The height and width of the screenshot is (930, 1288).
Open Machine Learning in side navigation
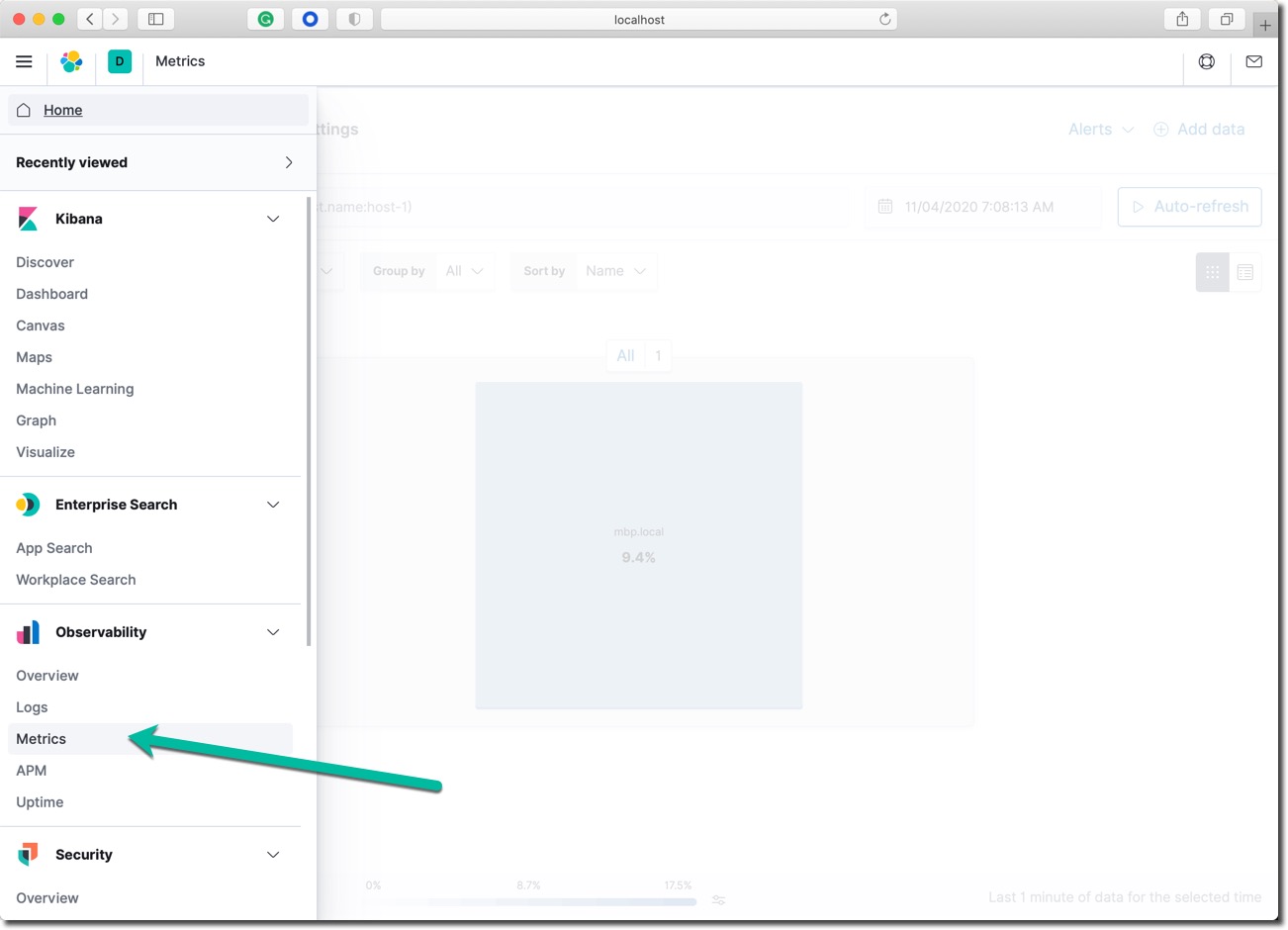[x=74, y=389]
